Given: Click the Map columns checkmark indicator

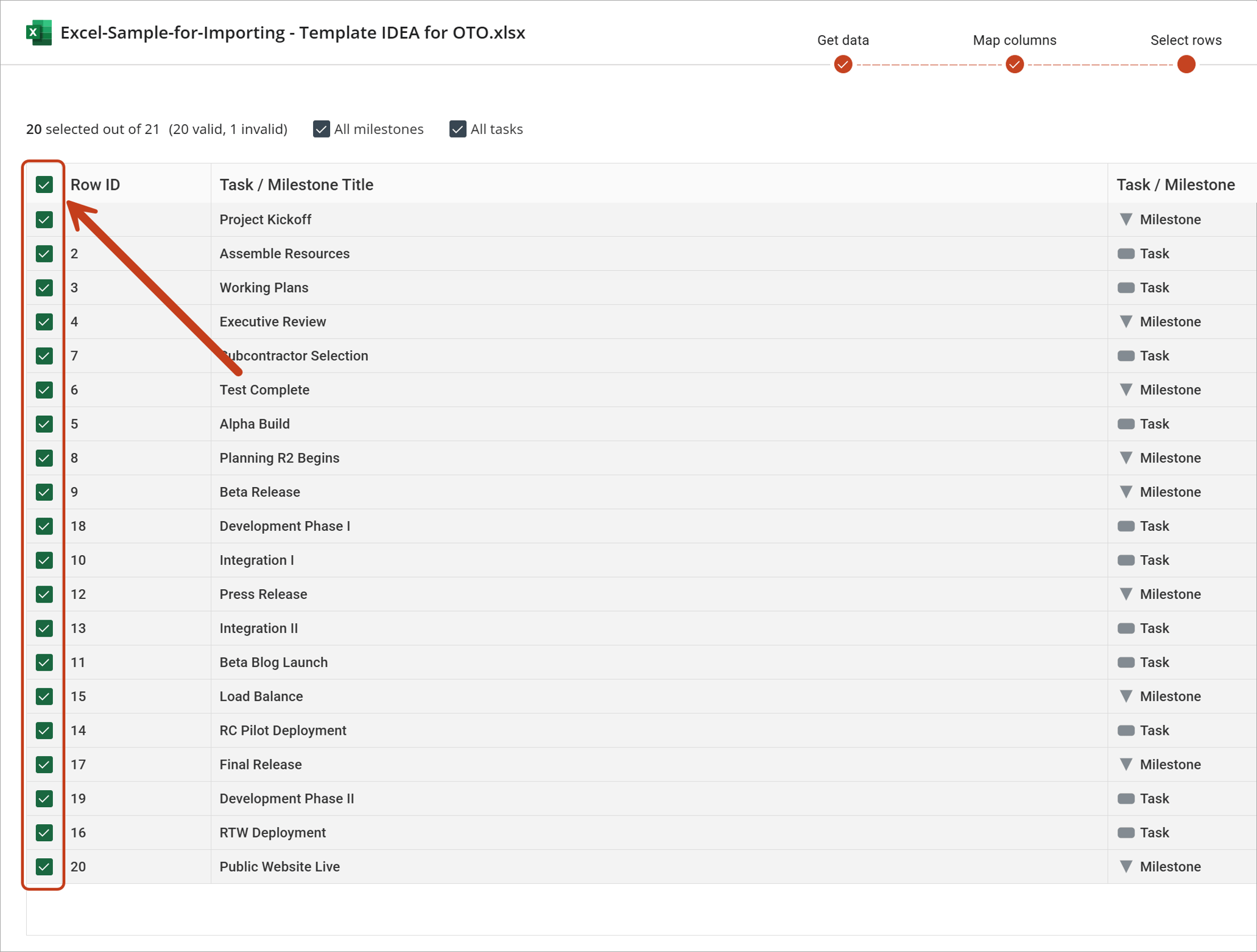Looking at the screenshot, I should [1014, 64].
